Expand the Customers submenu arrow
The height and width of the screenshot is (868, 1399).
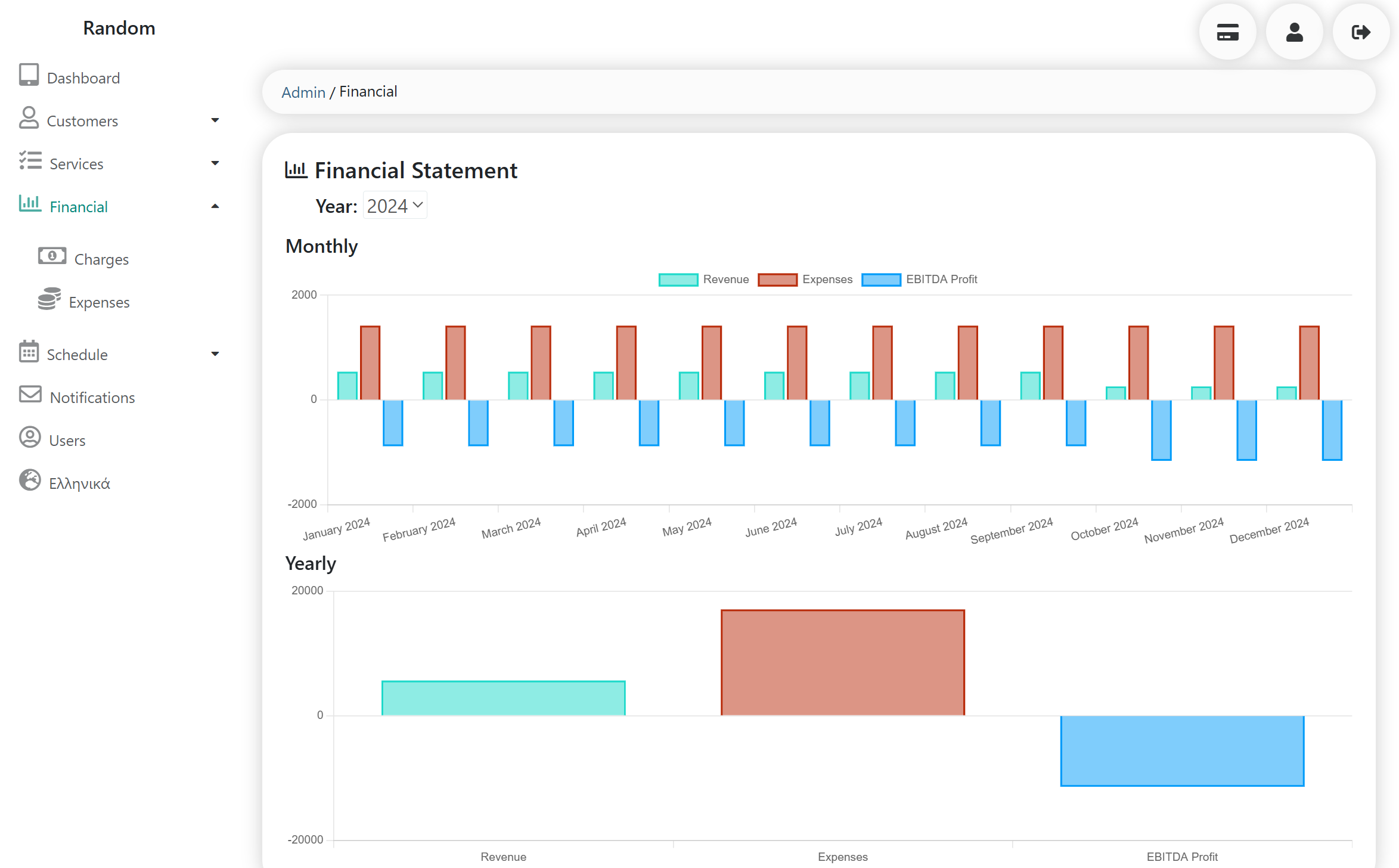click(215, 120)
